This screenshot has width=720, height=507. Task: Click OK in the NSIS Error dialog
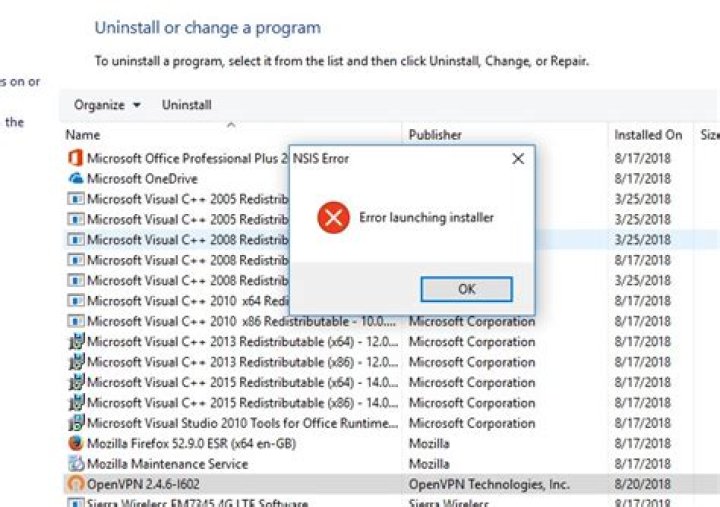pos(466,289)
